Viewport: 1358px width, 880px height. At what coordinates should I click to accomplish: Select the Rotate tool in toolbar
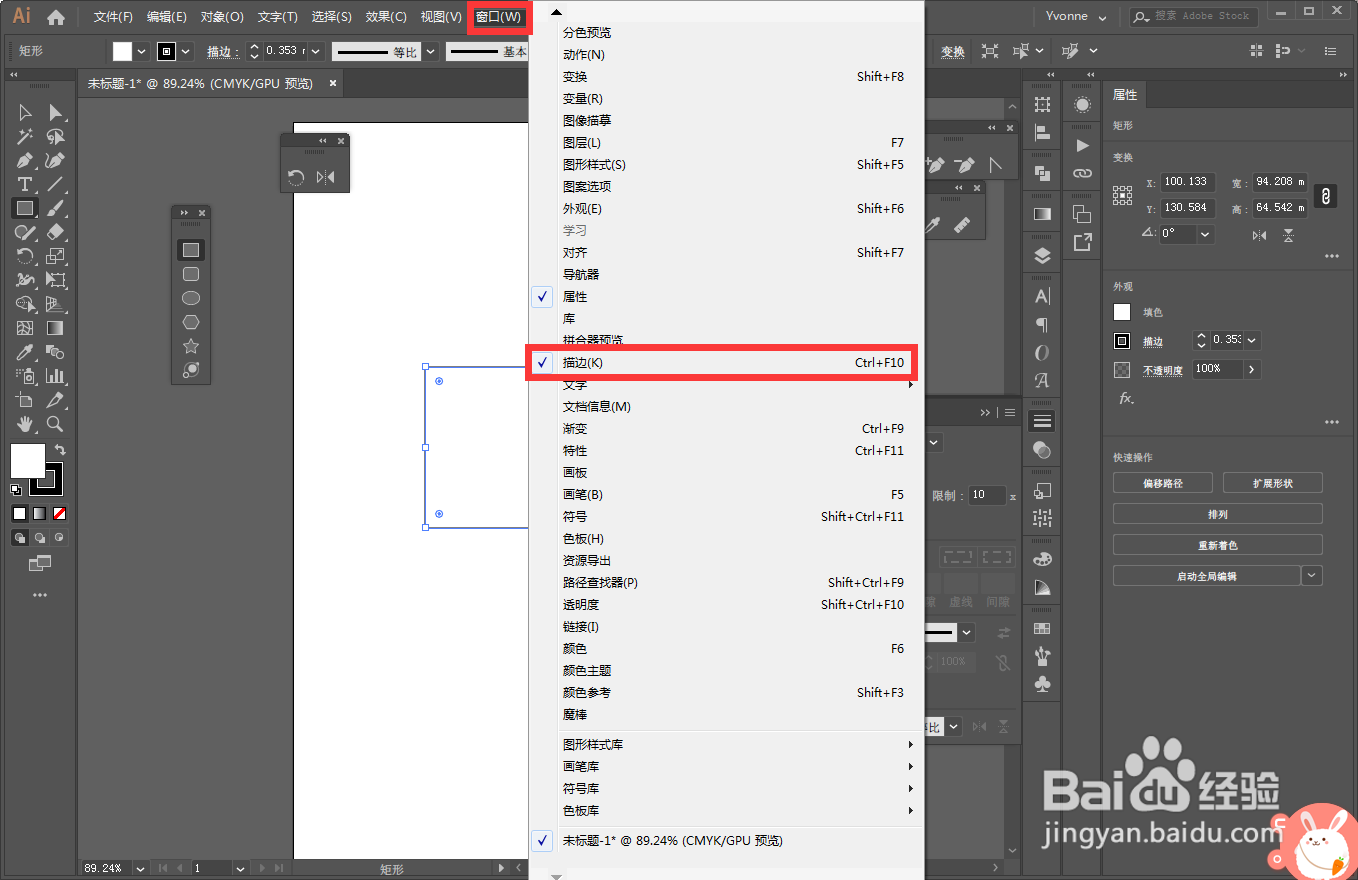tap(25, 256)
